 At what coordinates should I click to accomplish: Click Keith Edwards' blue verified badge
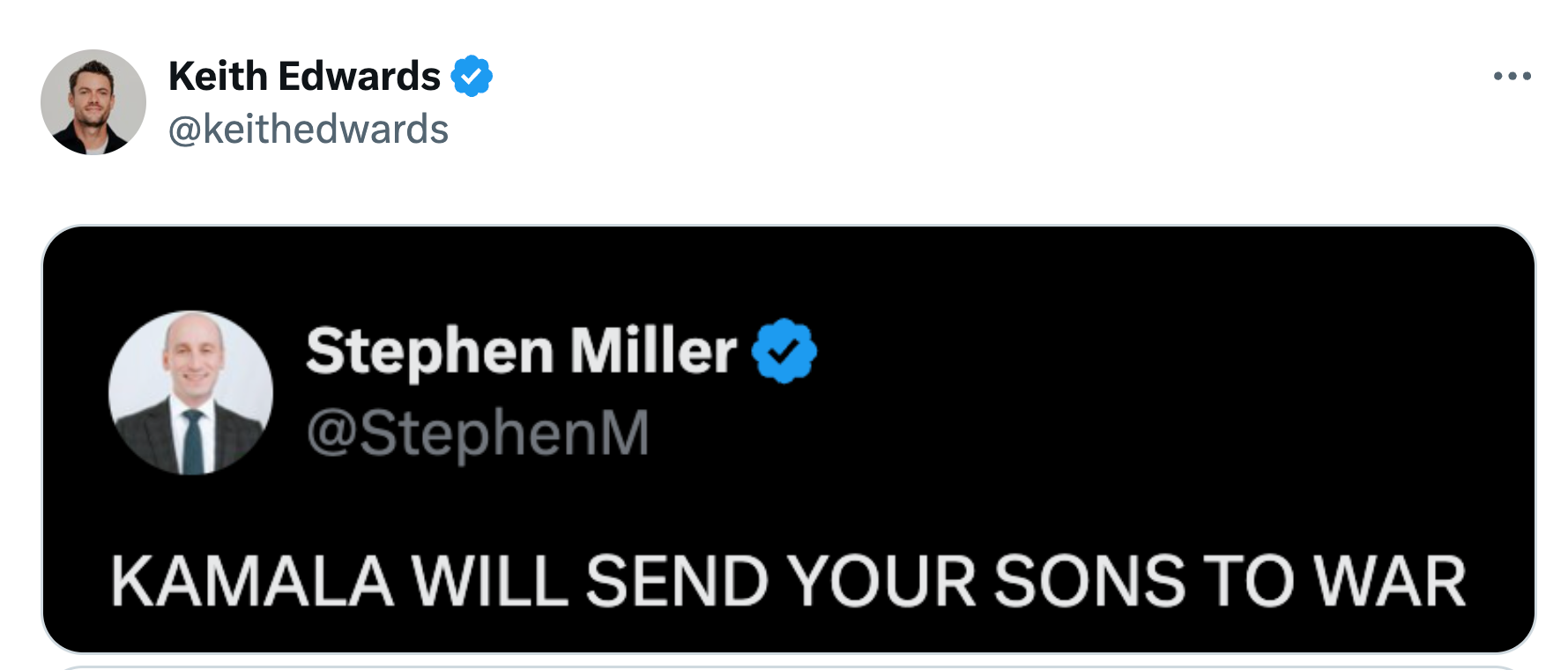472,76
